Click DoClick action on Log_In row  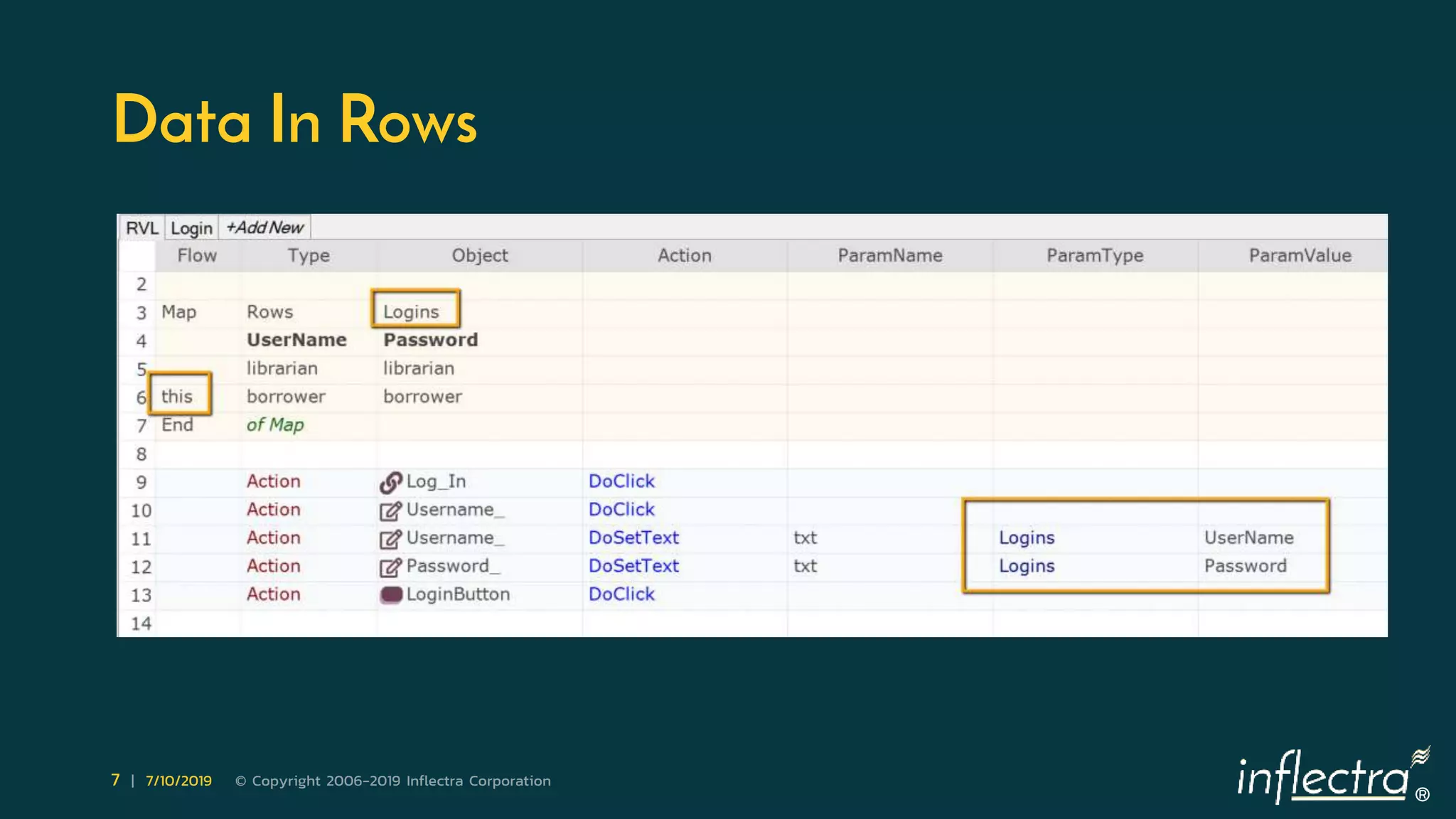coord(621,481)
